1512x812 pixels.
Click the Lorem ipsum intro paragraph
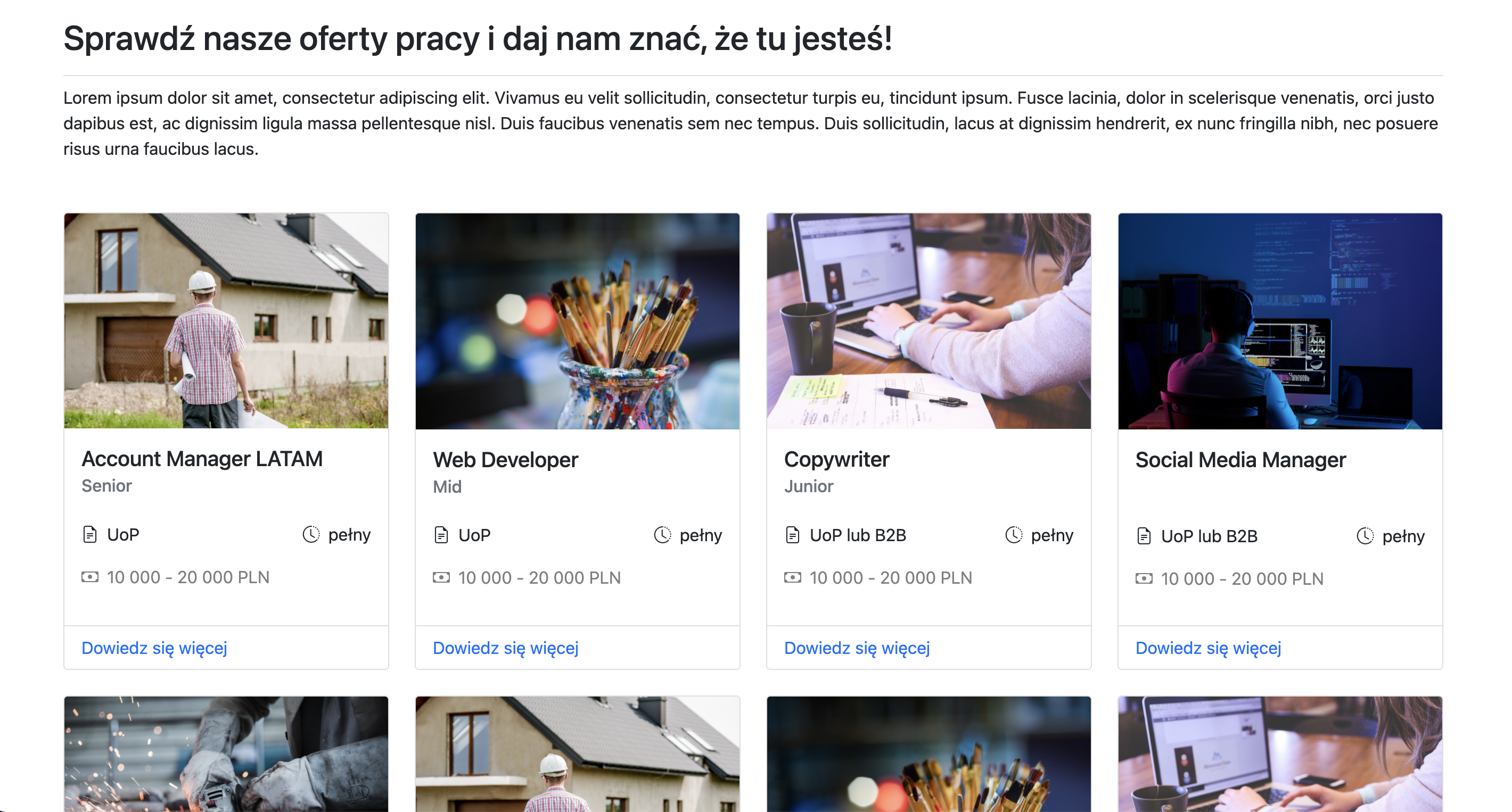pyautogui.click(x=751, y=123)
